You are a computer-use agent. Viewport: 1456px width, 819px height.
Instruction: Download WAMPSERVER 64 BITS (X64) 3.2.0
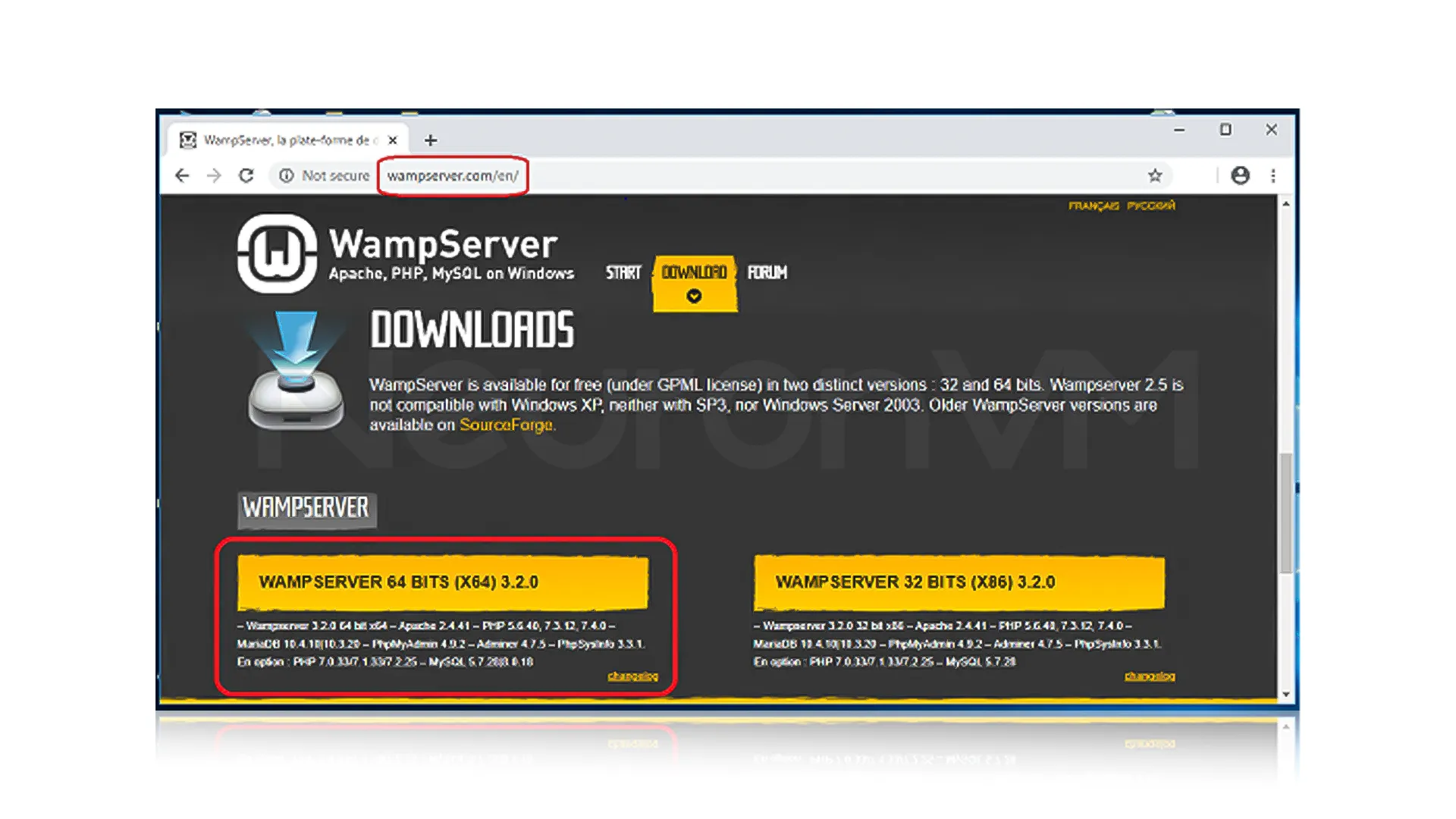tap(443, 582)
